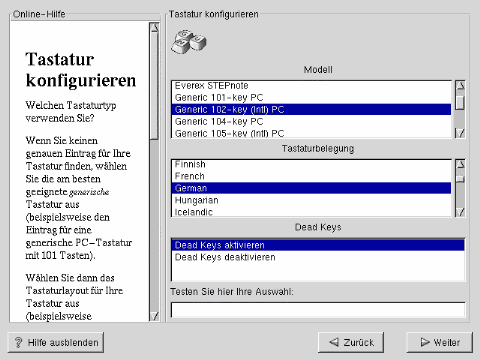Select Generic 104-key PC model
Screen dimensions: 480x360
pos(311,121)
